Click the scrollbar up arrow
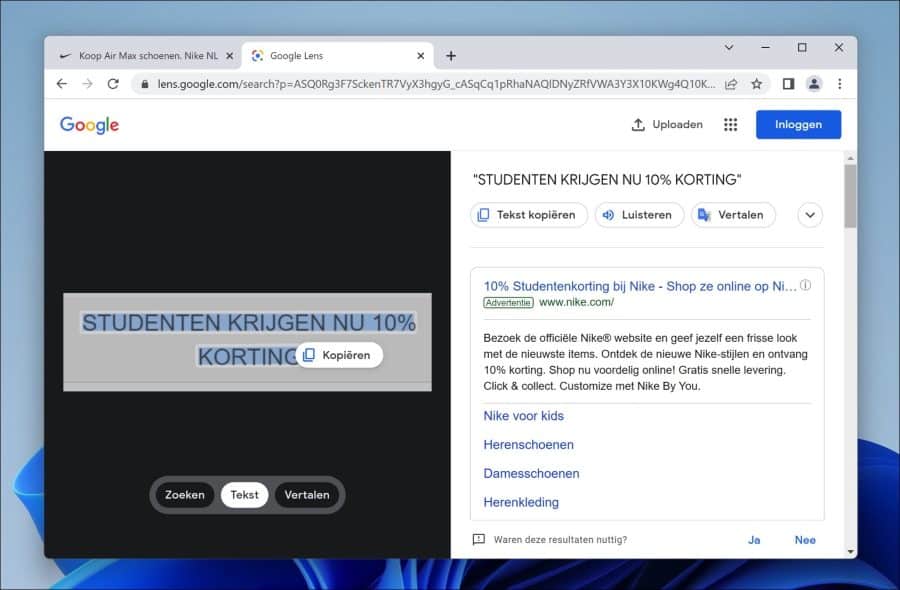Screen dimensions: 900x590 point(851,158)
